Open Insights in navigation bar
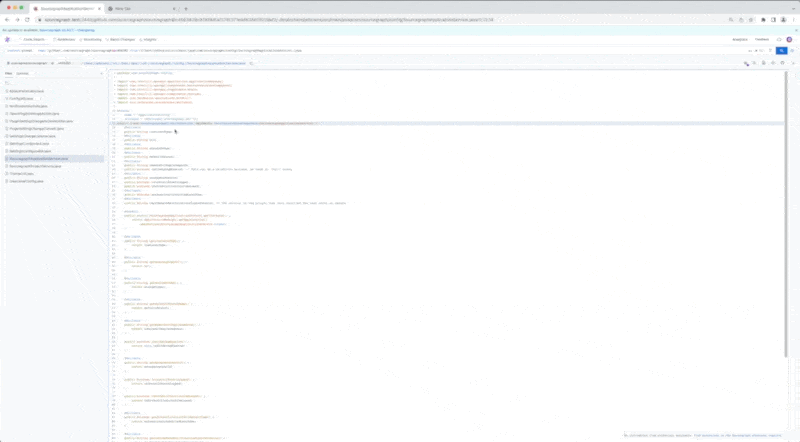Image resolution: width=800 pixels, height=442 pixels. point(148,39)
